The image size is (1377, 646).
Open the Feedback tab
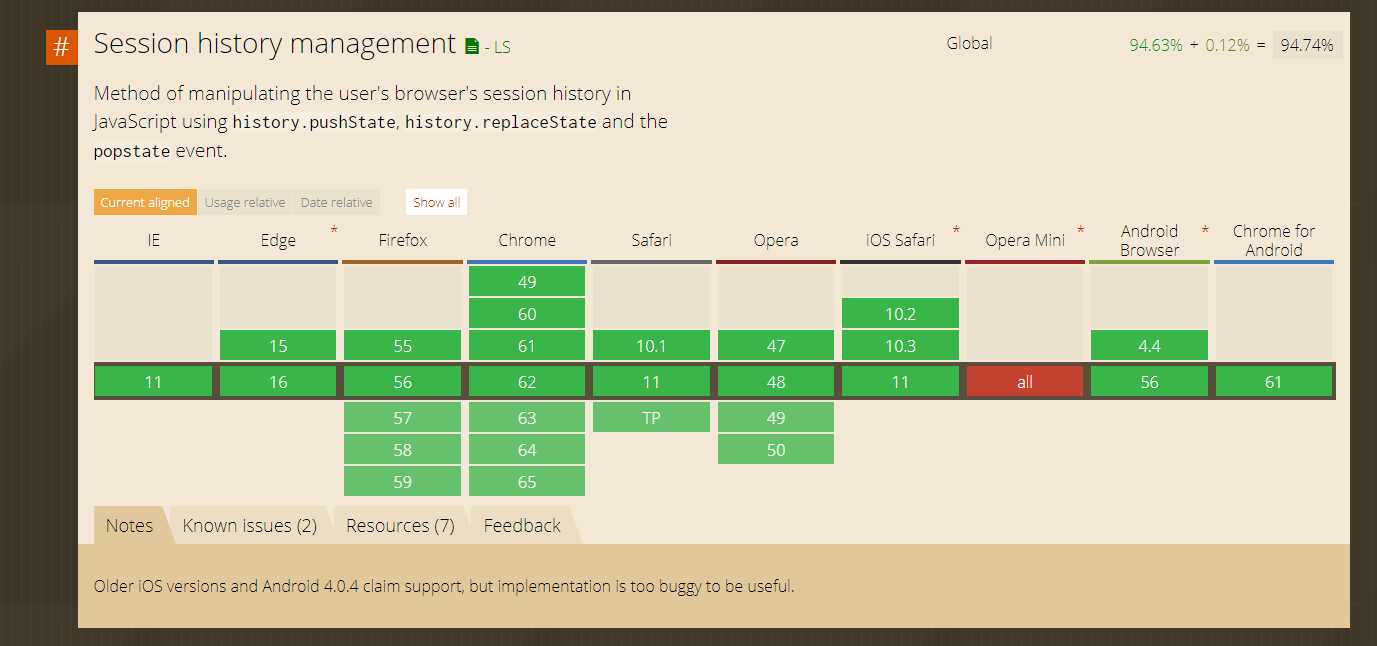click(x=522, y=525)
